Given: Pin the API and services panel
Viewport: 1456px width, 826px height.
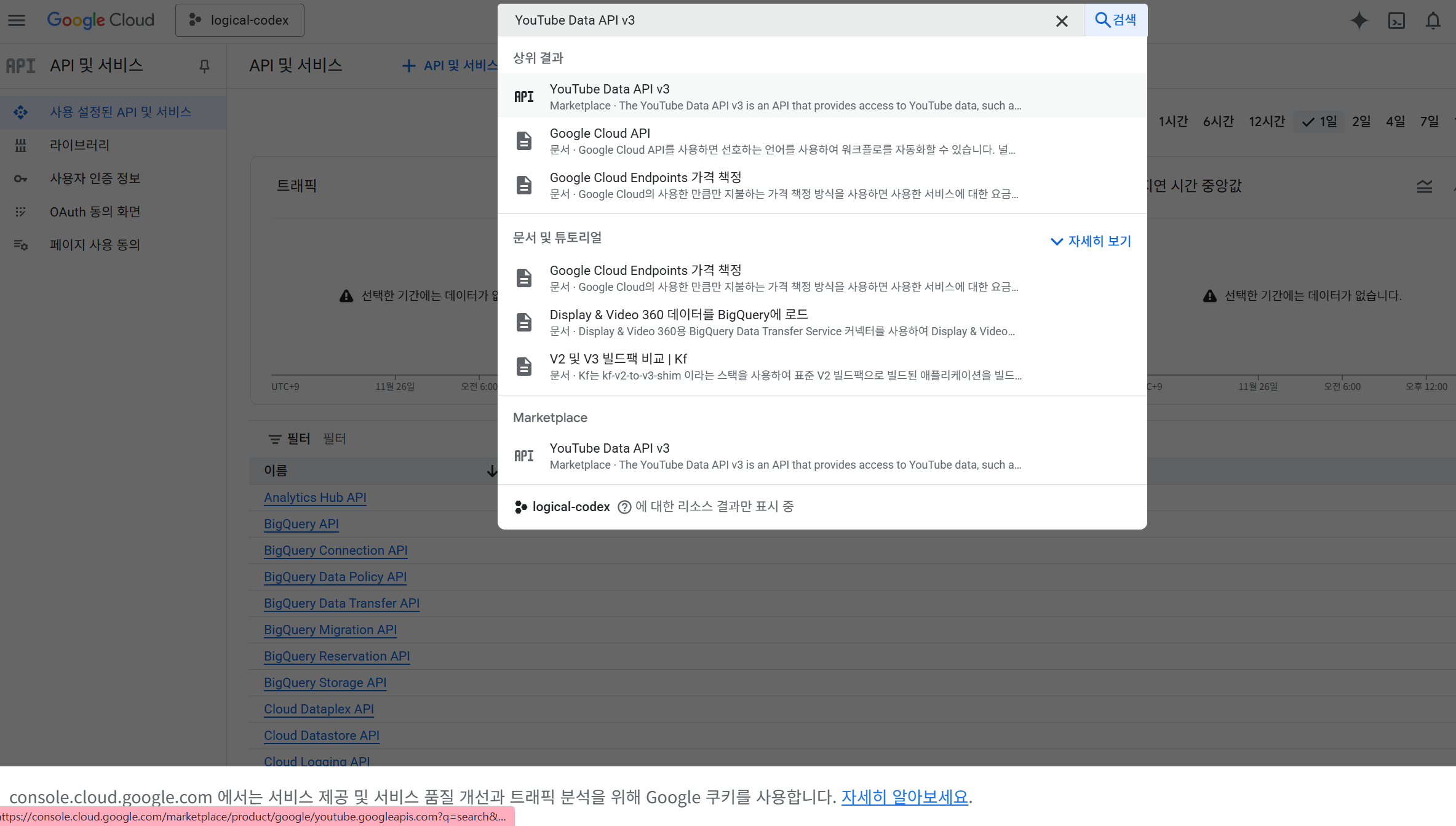Looking at the screenshot, I should 205,66.
